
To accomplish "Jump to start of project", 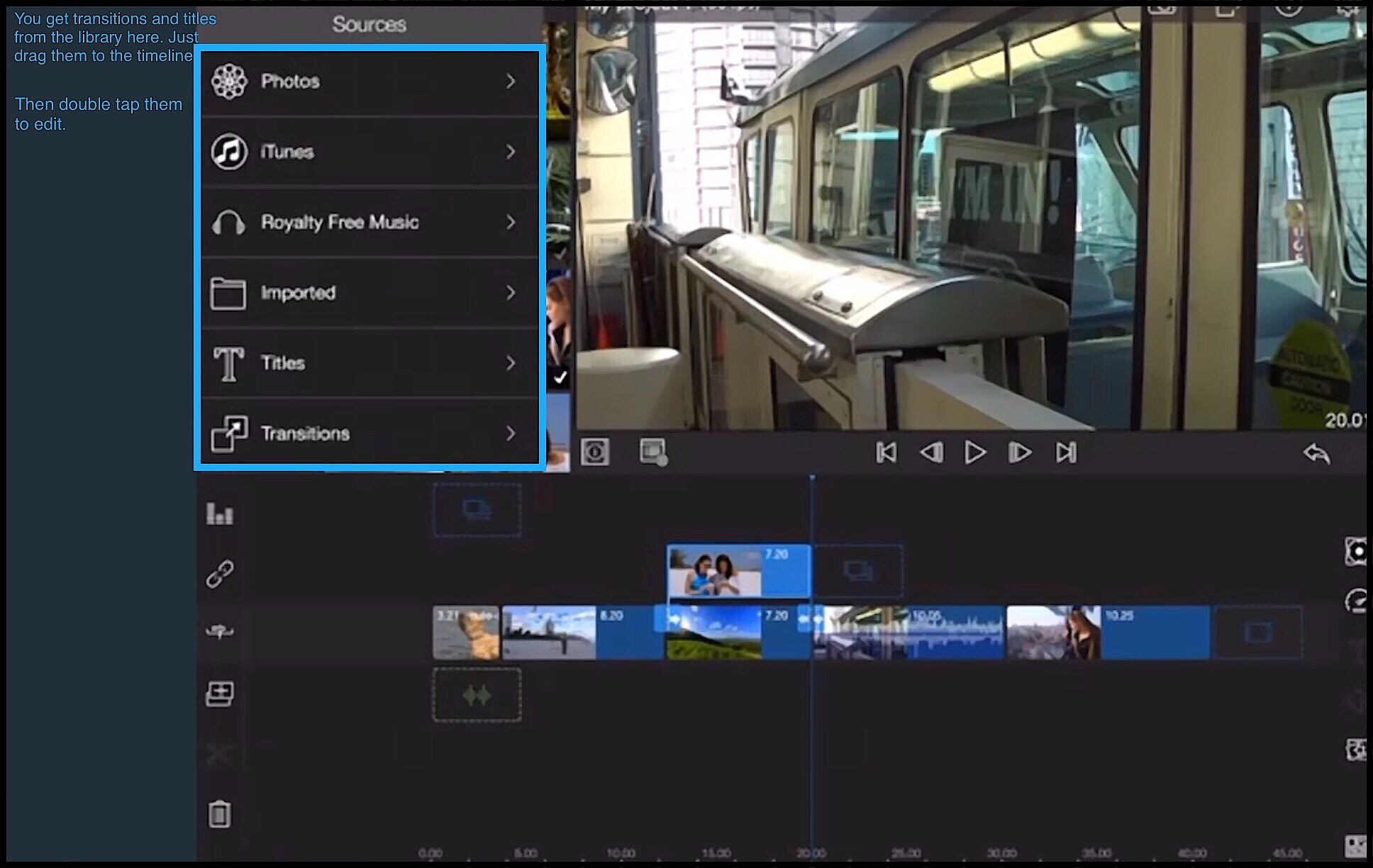I will coord(886,452).
